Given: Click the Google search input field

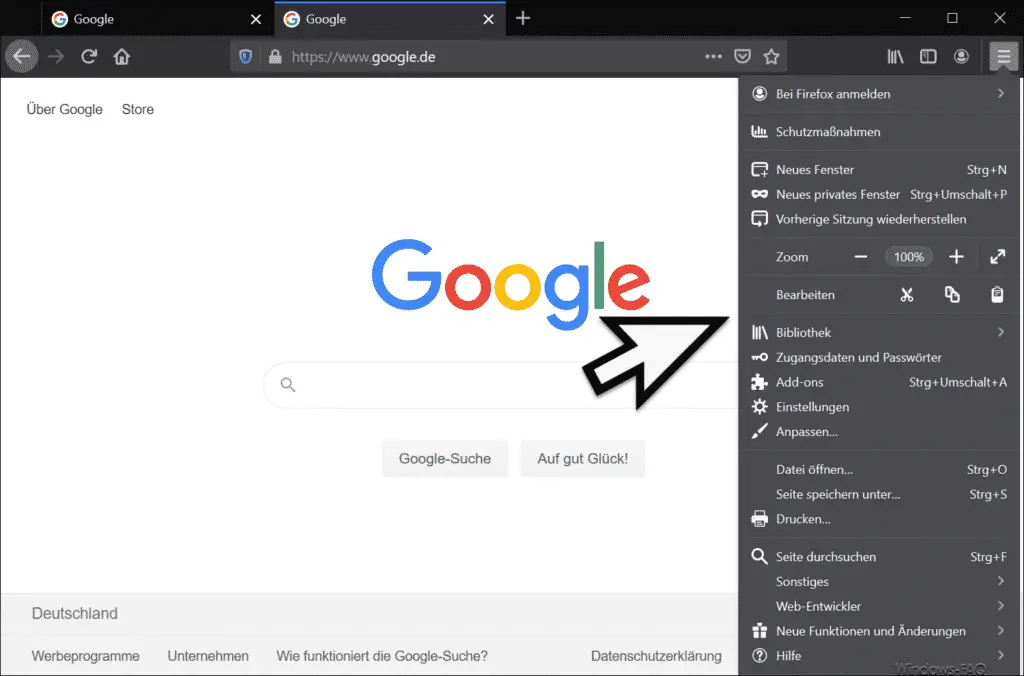Looking at the screenshot, I should click(501, 385).
